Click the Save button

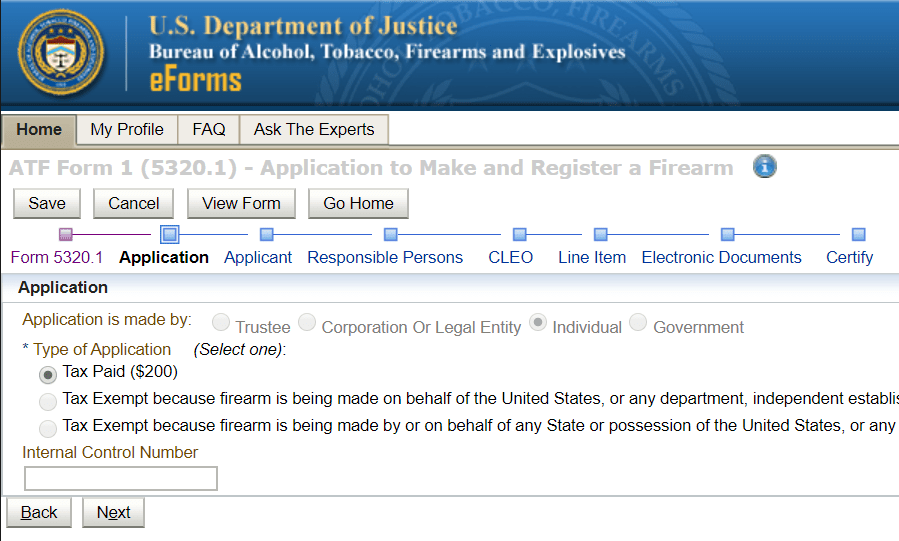coord(47,203)
